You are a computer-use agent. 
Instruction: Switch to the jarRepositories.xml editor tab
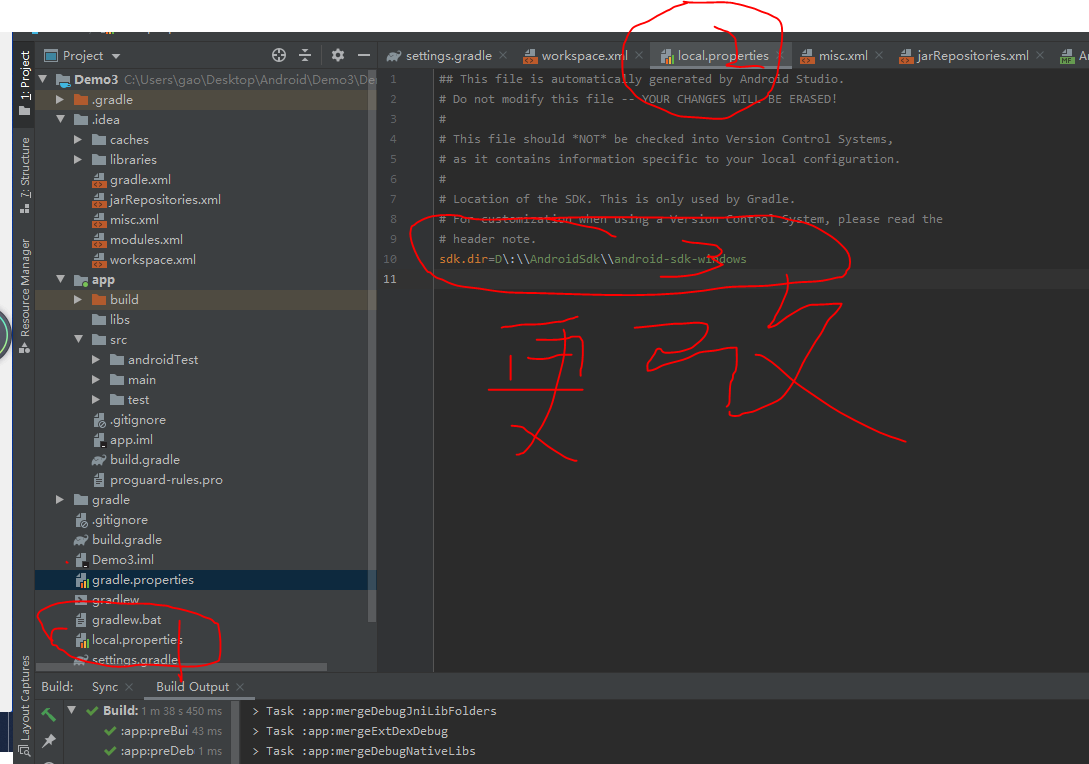[972, 56]
